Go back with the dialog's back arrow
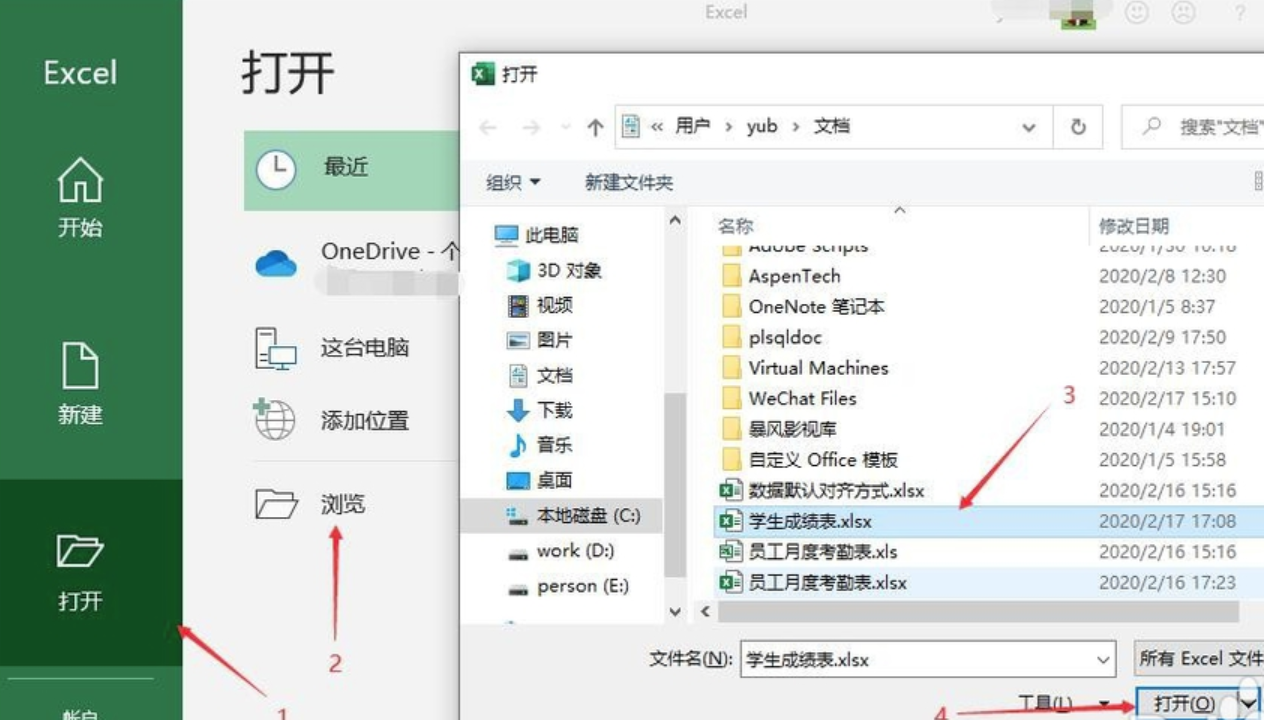Image resolution: width=1264 pixels, height=720 pixels. pos(488,128)
